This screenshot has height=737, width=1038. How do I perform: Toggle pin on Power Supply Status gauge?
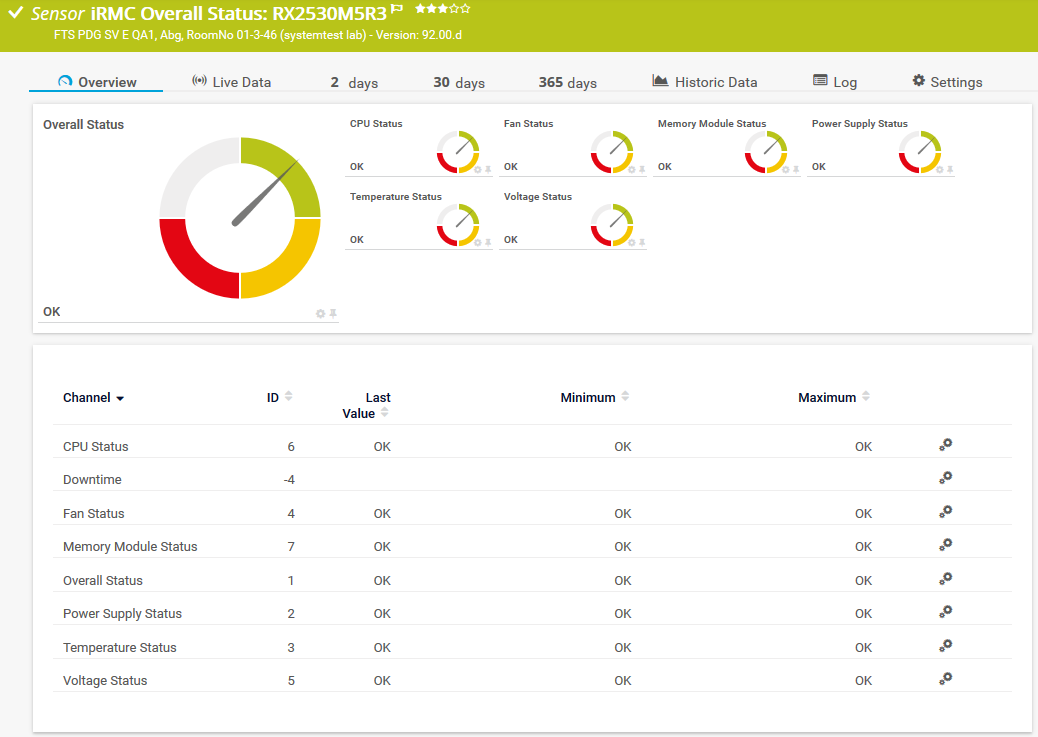pyautogui.click(x=950, y=169)
